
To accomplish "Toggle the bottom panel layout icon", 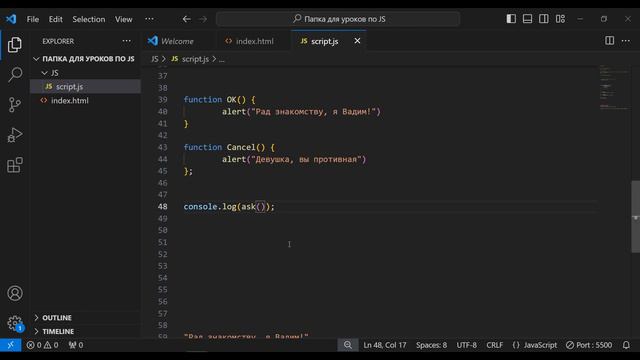I will (527, 19).
